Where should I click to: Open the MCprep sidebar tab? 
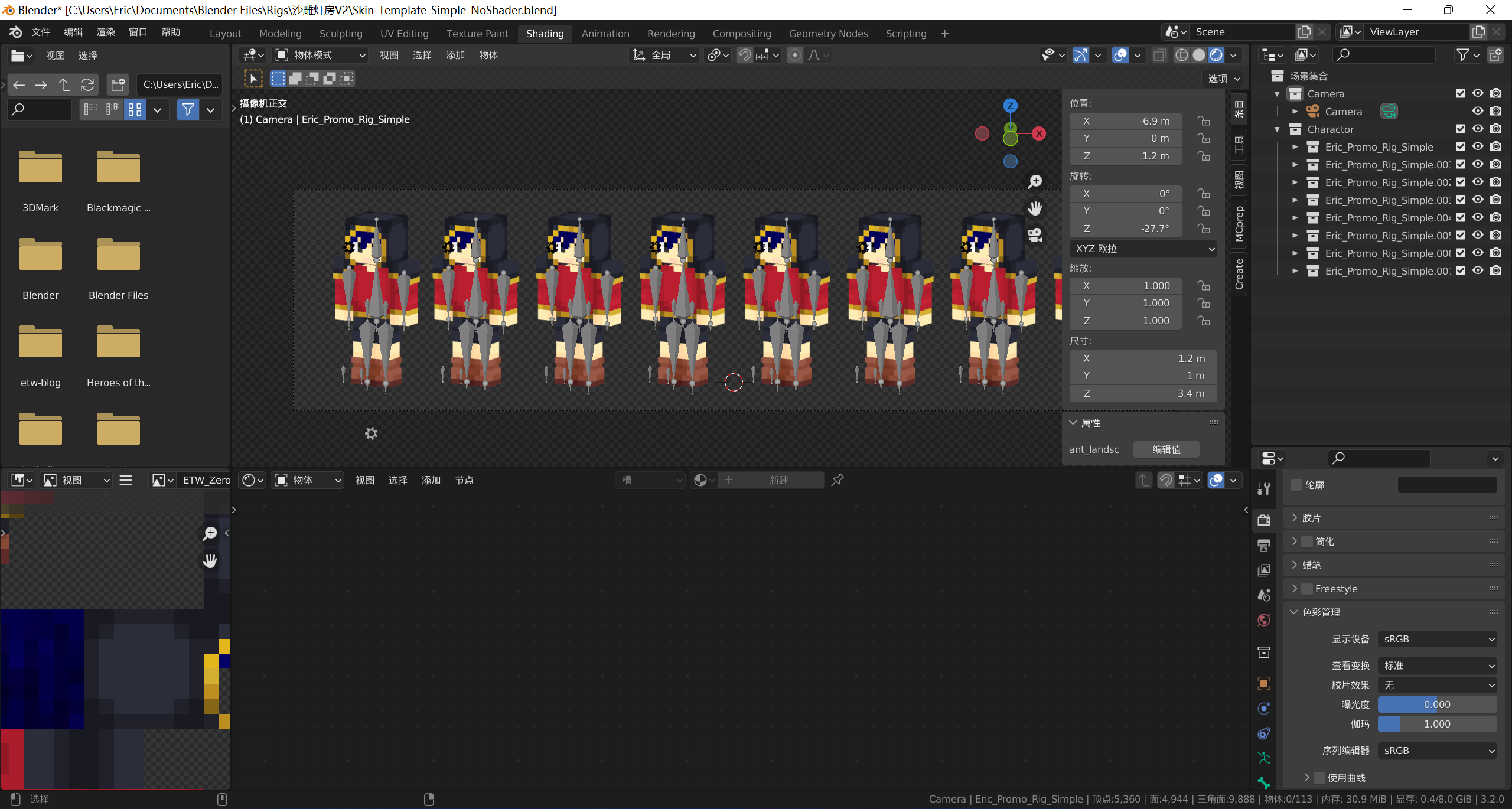tap(1239, 224)
